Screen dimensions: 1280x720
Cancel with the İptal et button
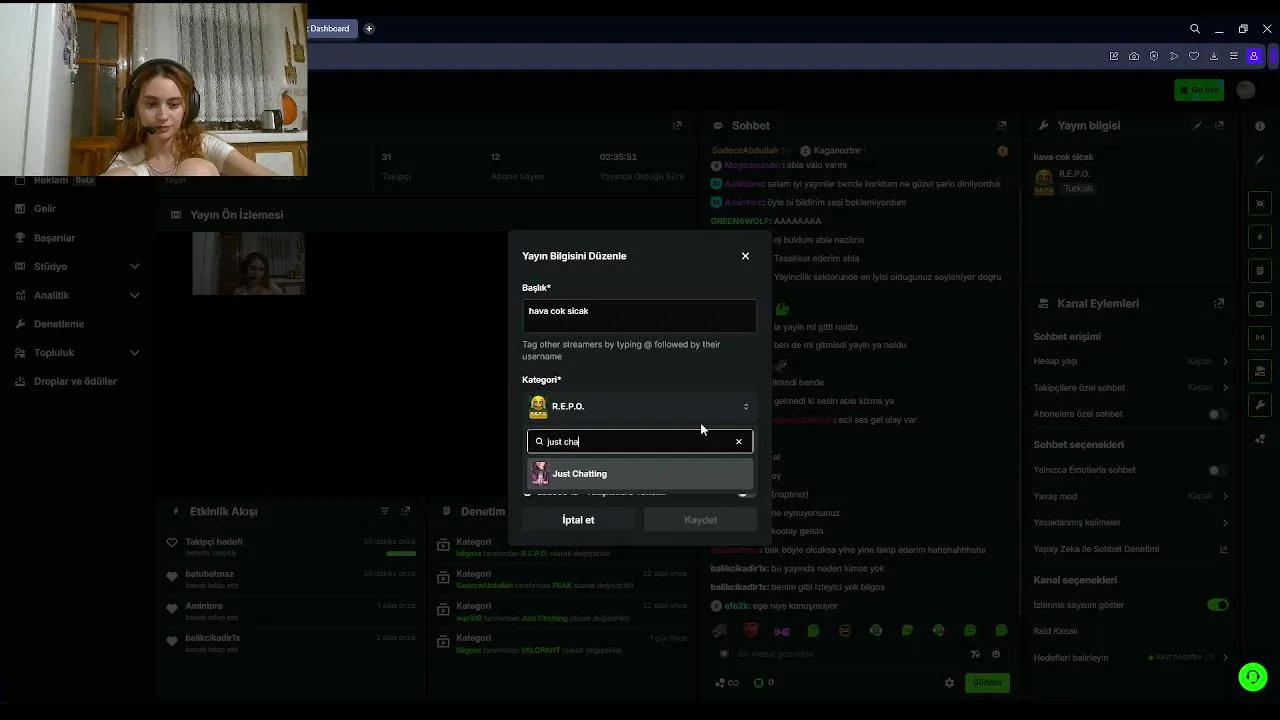[578, 520]
